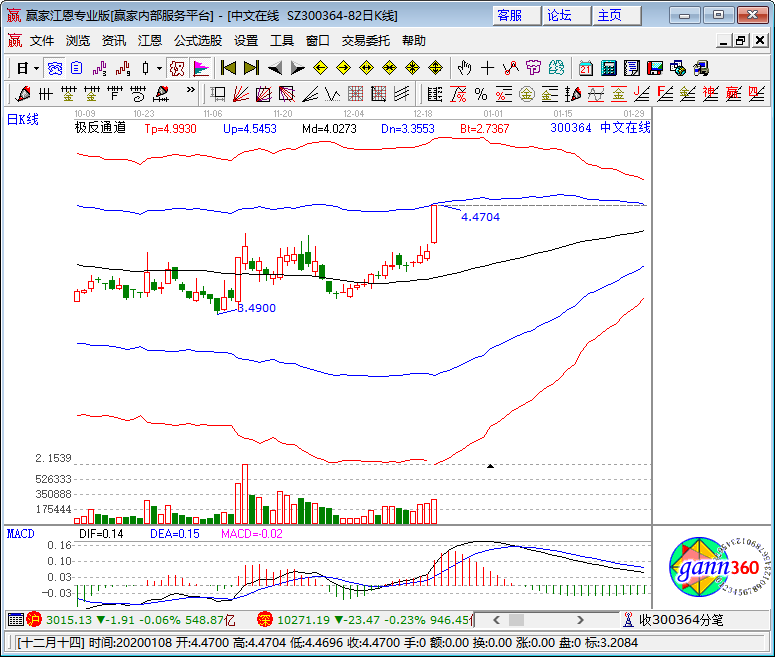Select the F ruler tool icon
The image size is (775, 657).
[x=115, y=93]
